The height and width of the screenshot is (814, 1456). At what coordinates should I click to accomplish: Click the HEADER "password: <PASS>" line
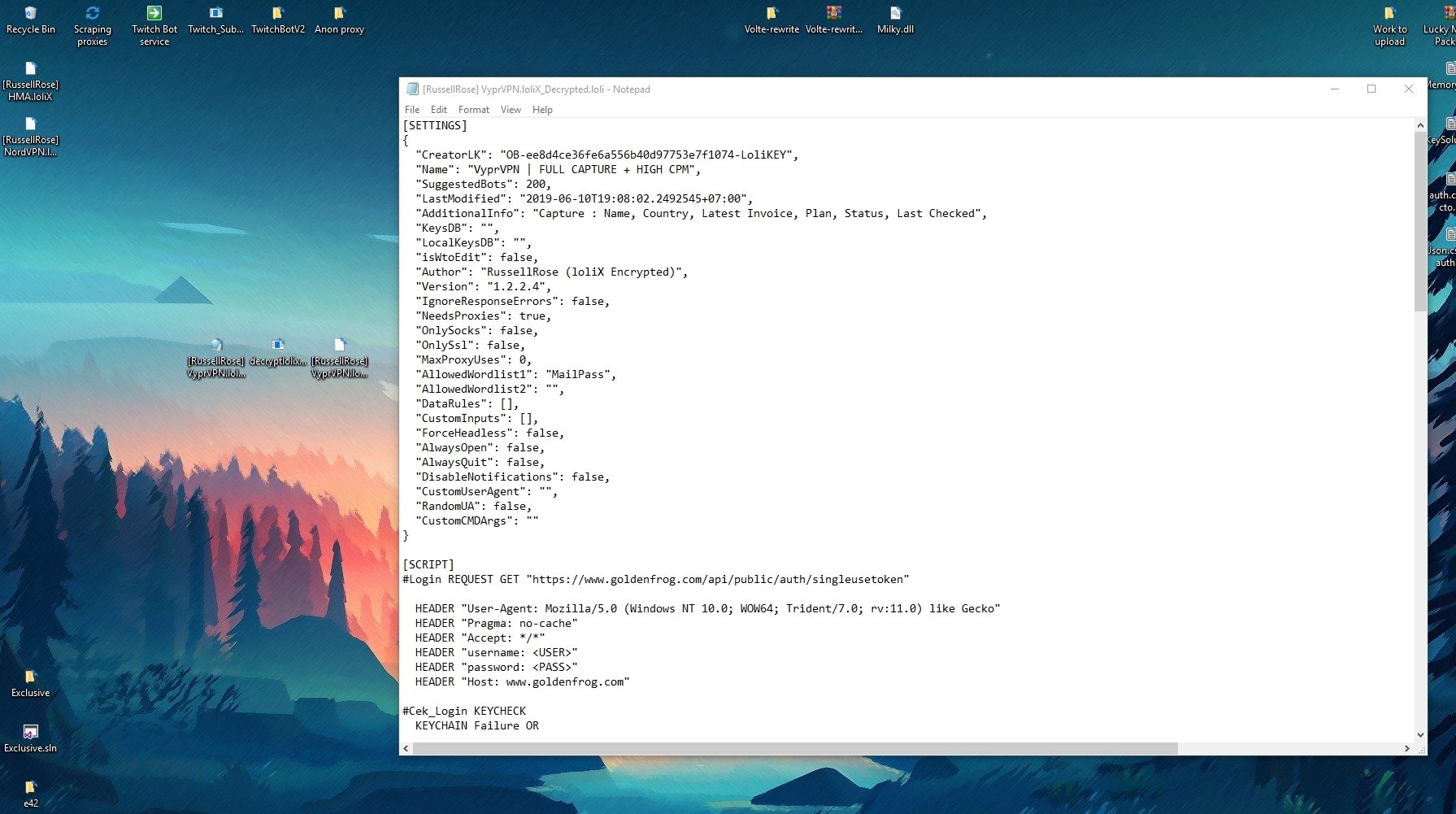tap(496, 667)
